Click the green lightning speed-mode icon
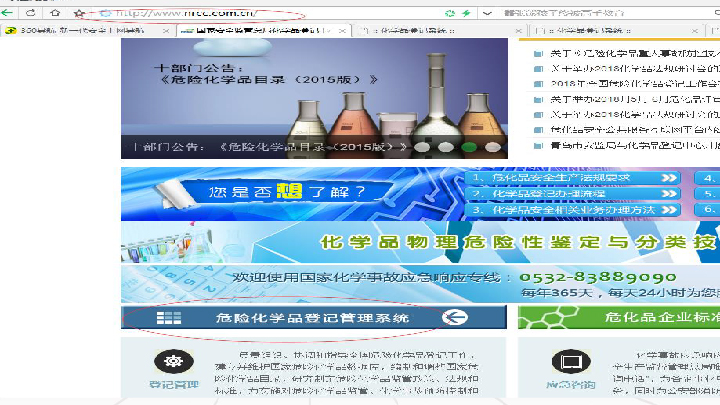720x405 pixels. [466, 13]
